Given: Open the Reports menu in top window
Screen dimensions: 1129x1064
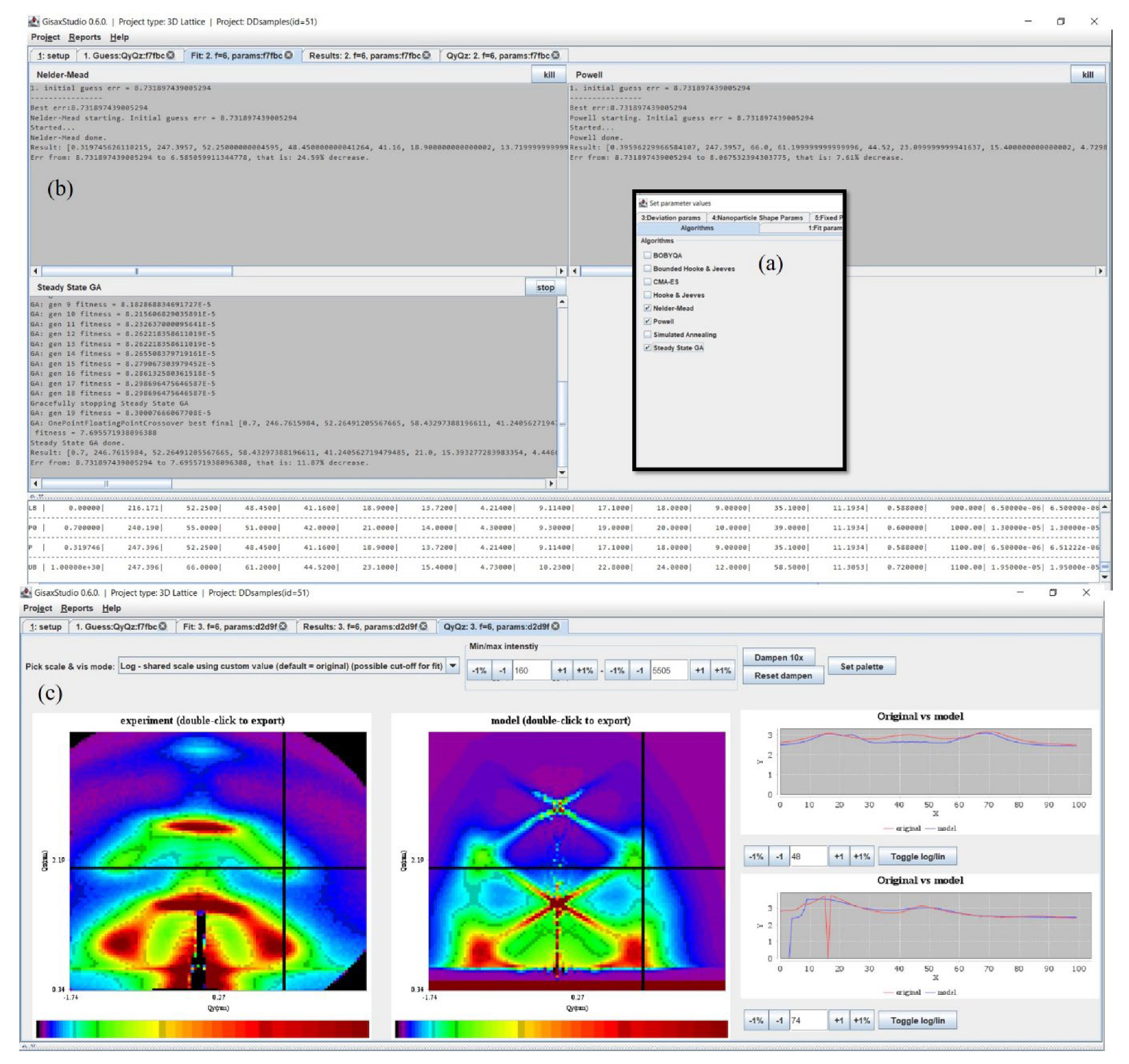Looking at the screenshot, I should click(84, 37).
